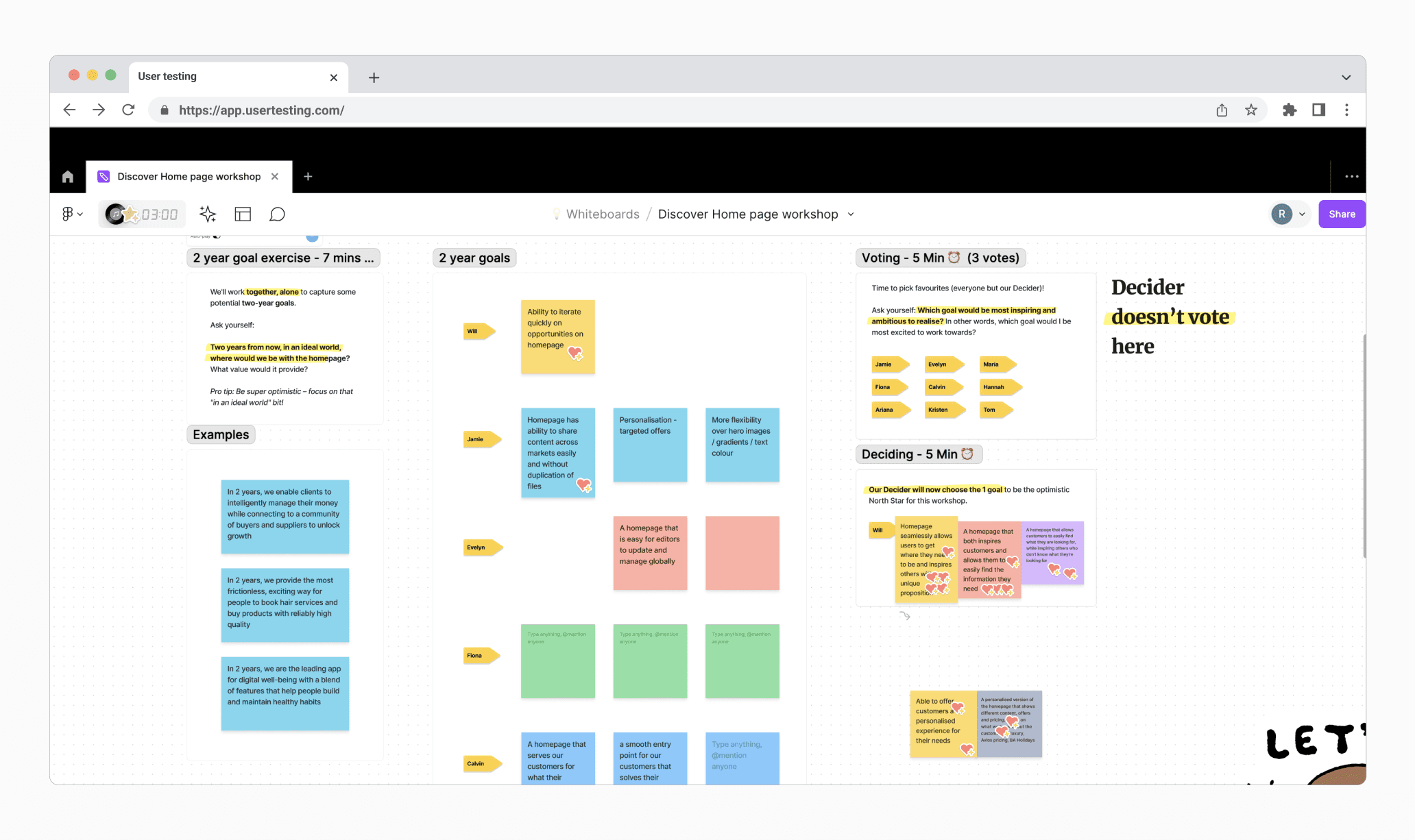Click the Share button
The image size is (1415, 840).
pos(1341,214)
